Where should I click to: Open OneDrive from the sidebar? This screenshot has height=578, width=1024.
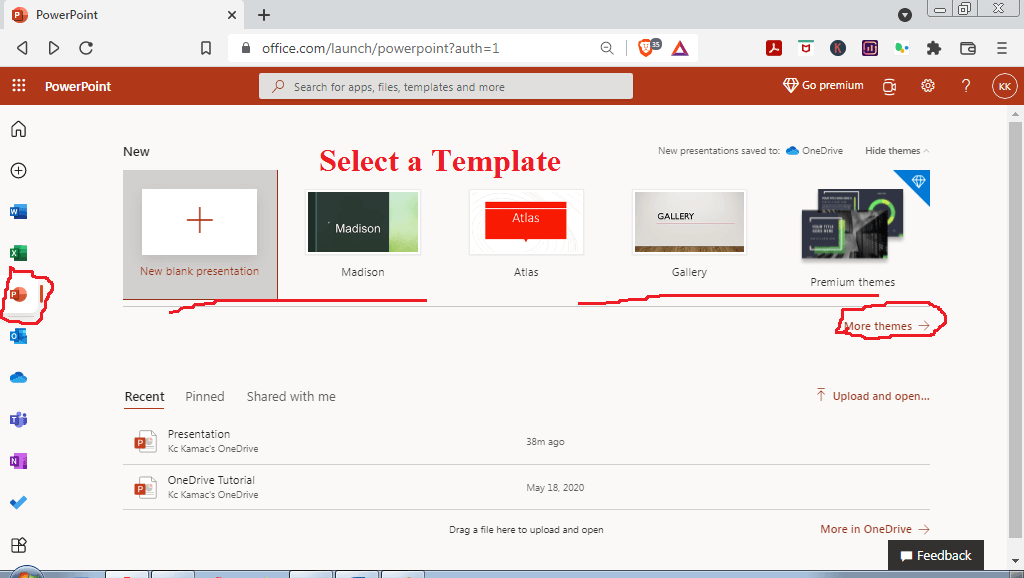click(18, 377)
